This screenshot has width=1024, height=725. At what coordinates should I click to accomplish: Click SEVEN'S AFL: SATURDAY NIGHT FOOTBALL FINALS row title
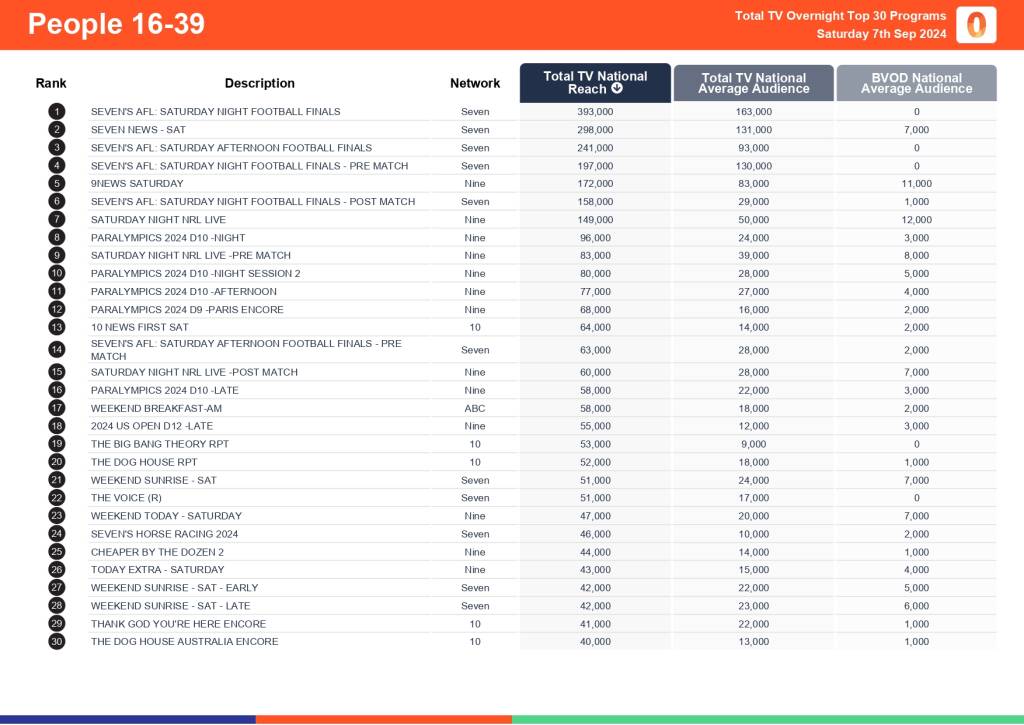coord(216,112)
